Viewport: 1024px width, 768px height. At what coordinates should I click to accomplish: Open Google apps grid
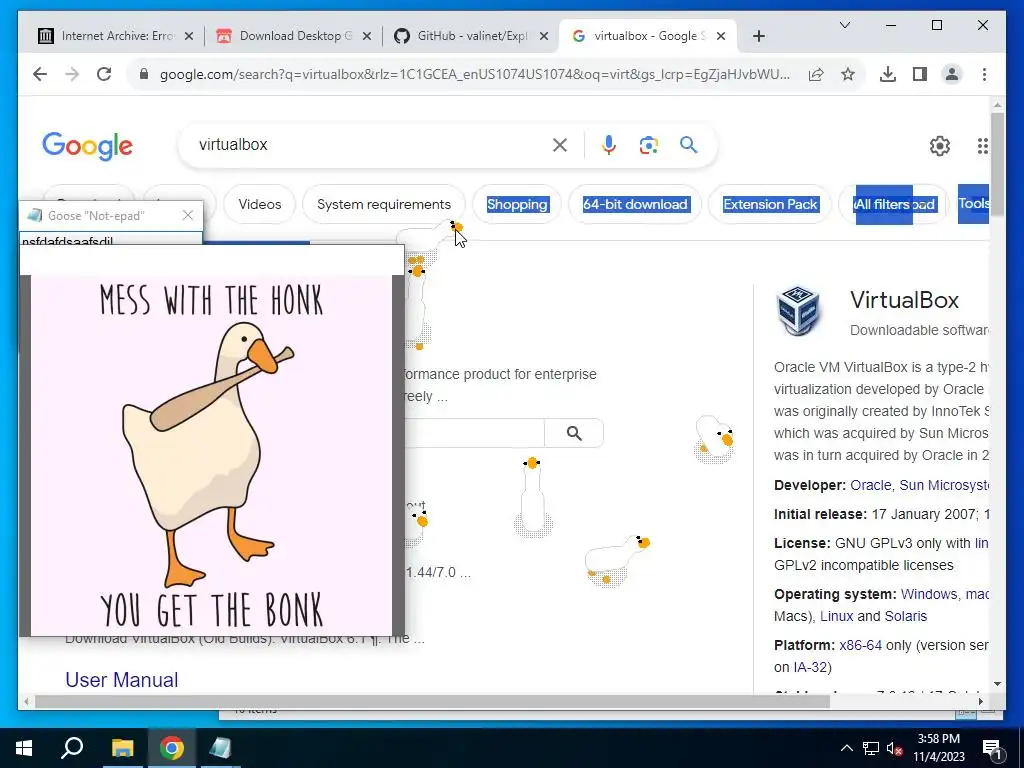click(x=982, y=146)
